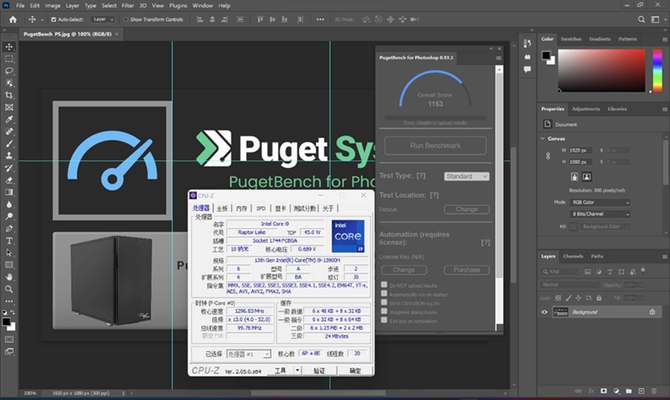Open the Test Type Standard dropdown

[x=467, y=176]
